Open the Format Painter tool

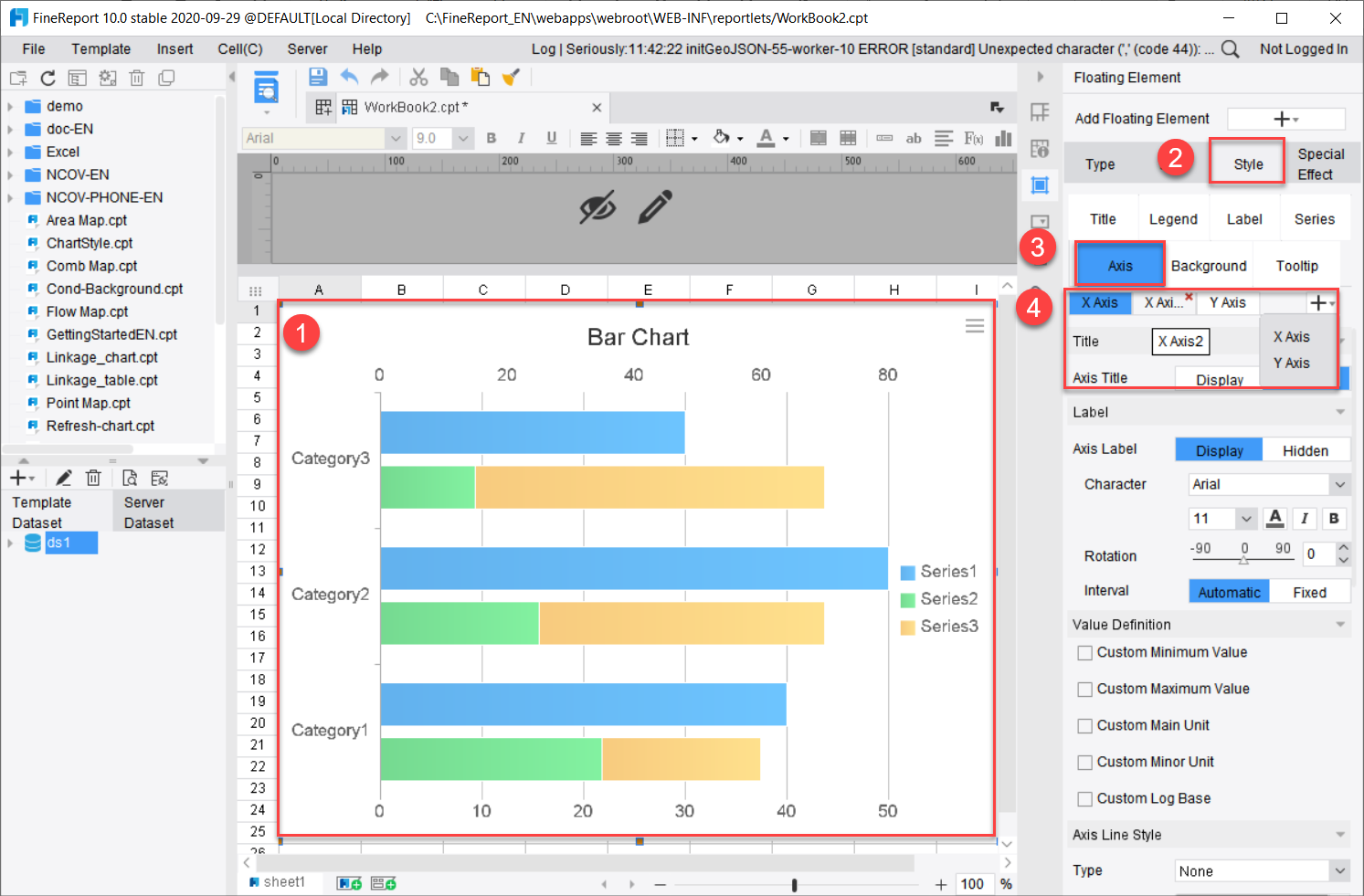tap(511, 77)
